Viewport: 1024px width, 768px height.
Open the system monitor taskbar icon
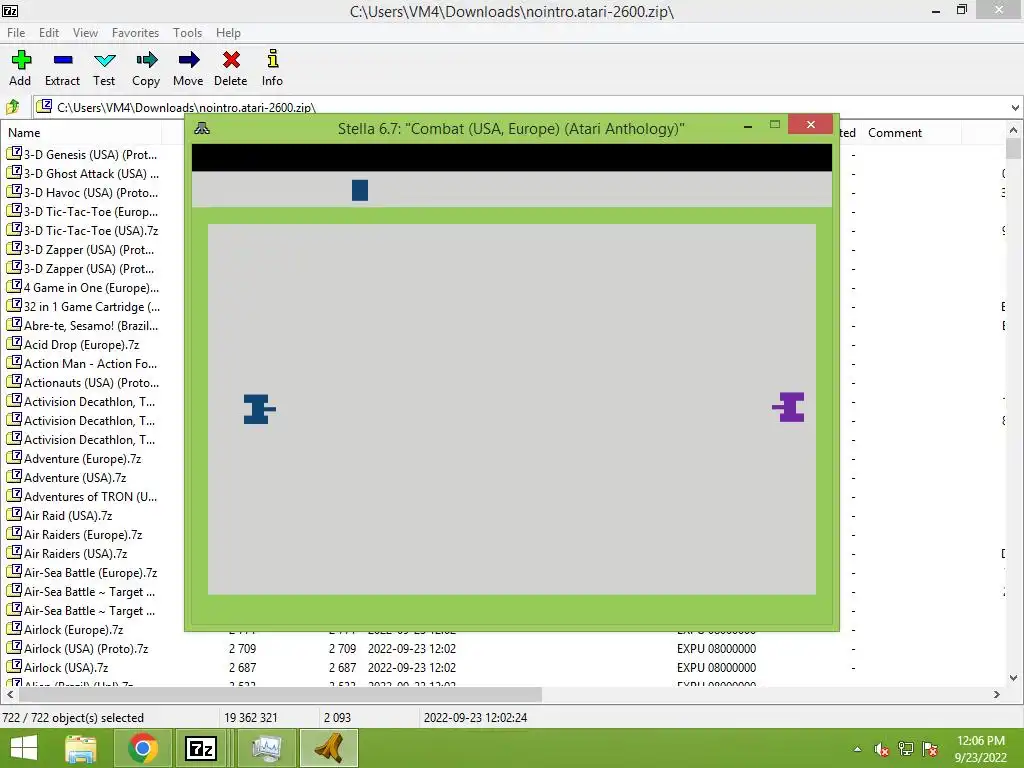coord(266,748)
